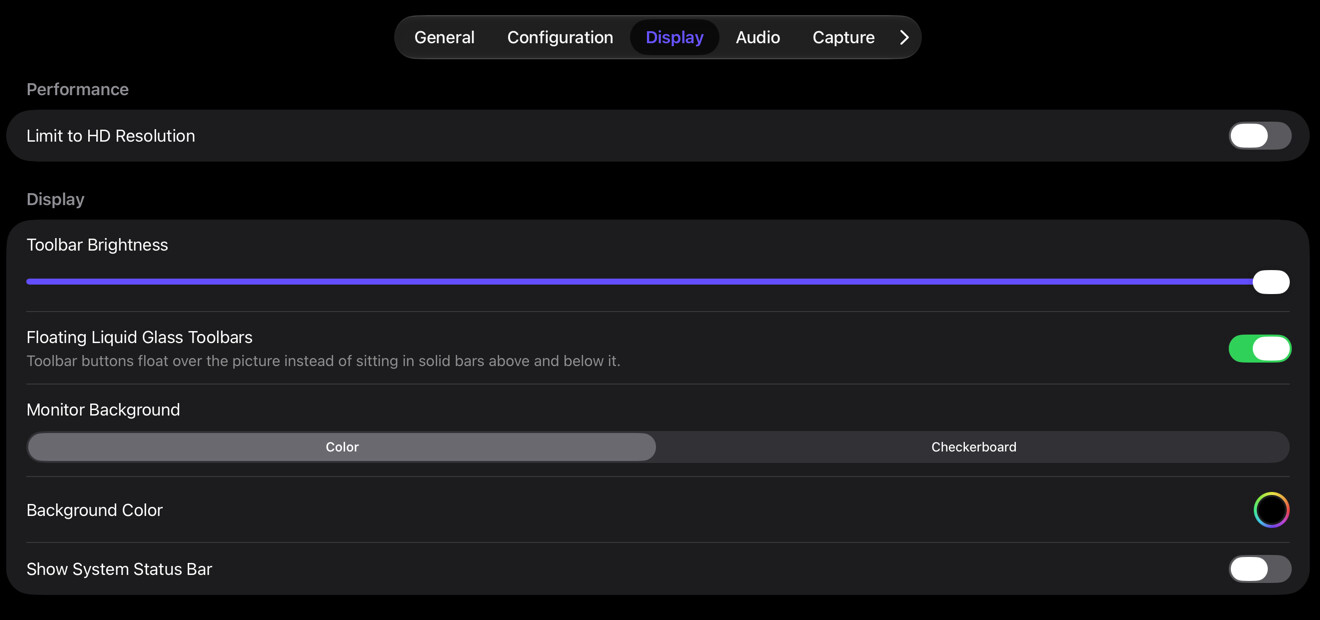Choose Color for Monitor Background
1320x620 pixels.
click(342, 447)
